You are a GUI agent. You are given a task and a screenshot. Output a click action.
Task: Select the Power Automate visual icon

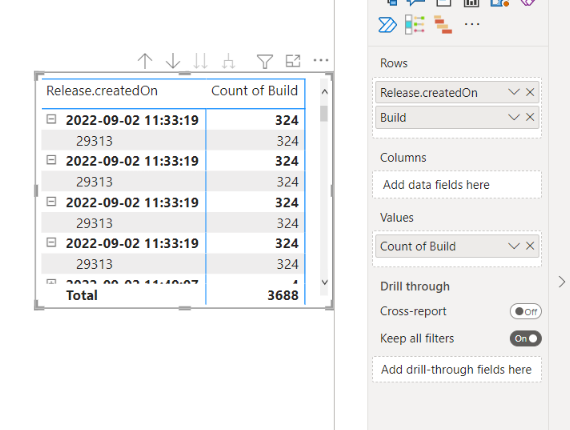coord(387,25)
